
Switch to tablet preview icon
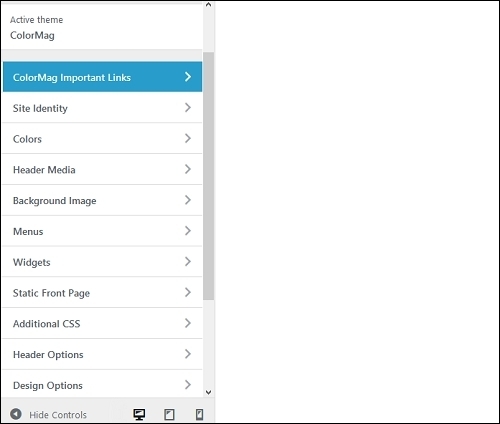169,415
